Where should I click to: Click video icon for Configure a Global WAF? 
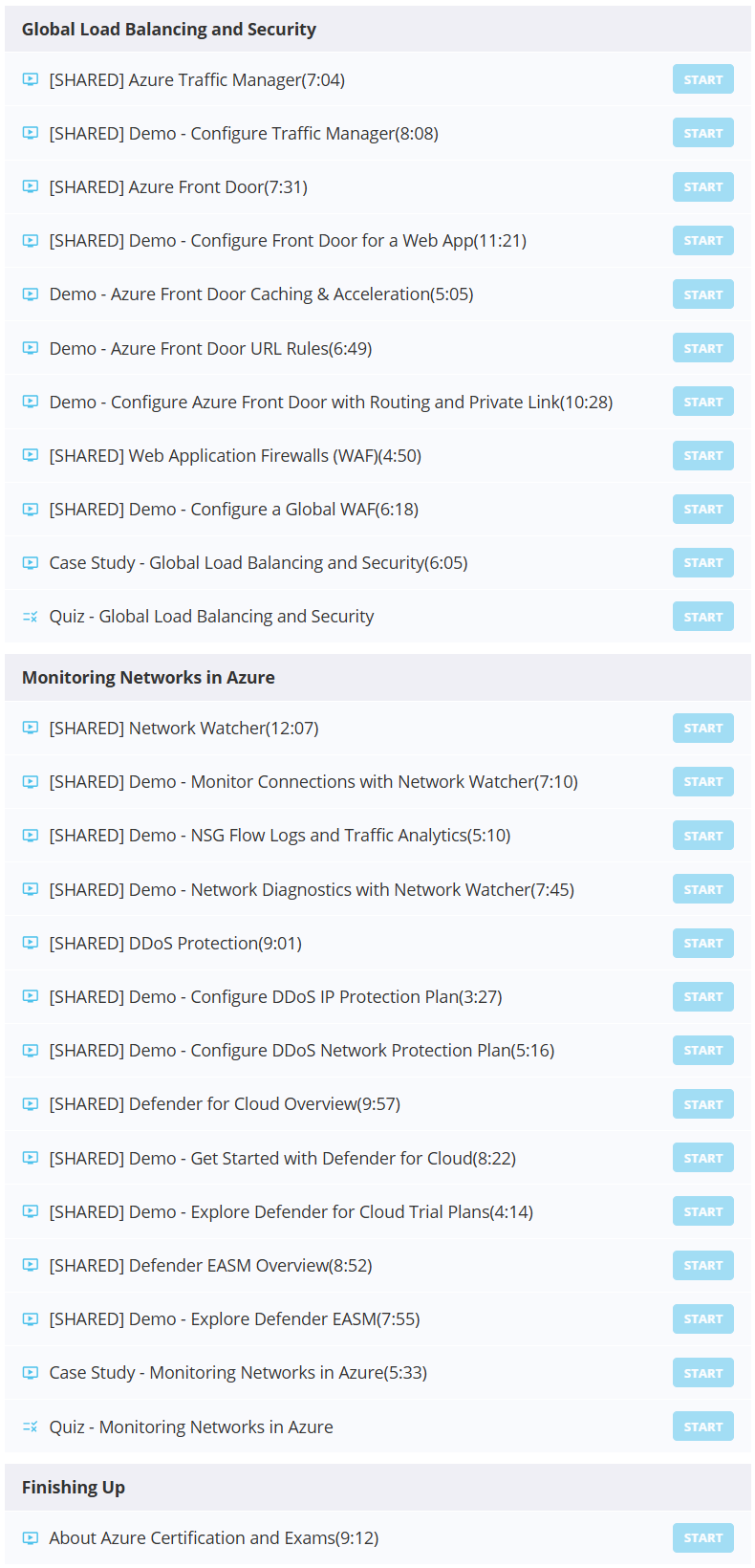click(31, 509)
